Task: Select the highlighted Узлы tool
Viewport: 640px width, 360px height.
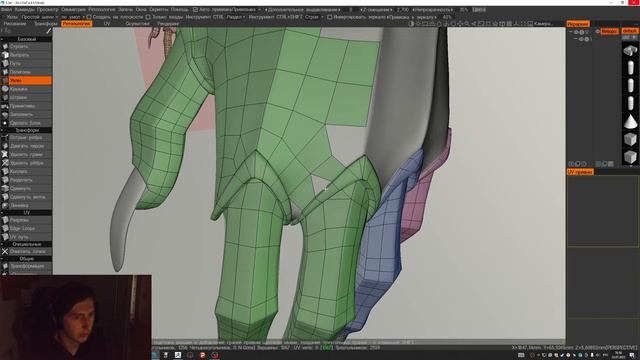Action: click(x=26, y=80)
